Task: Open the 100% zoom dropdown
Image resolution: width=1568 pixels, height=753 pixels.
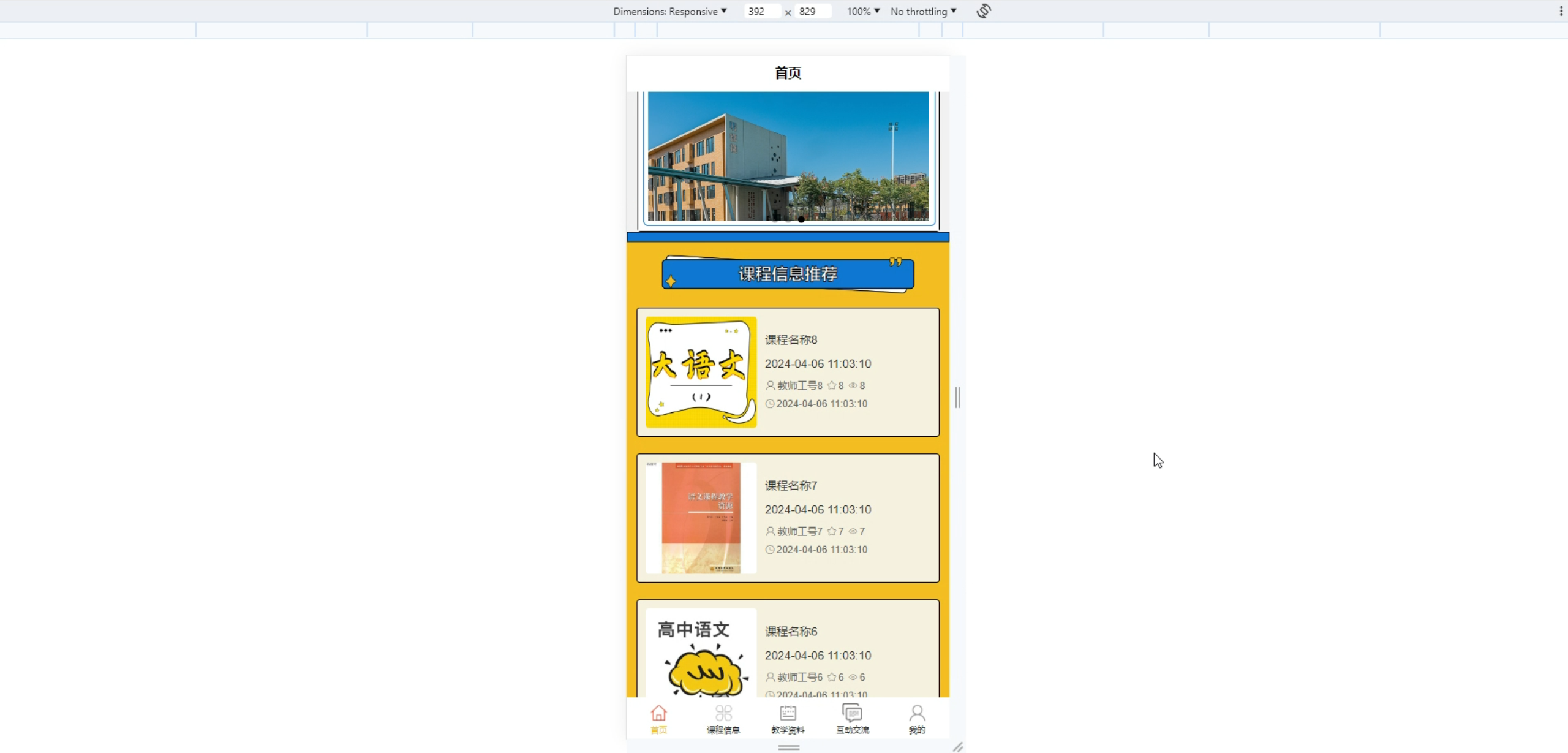Action: pyautogui.click(x=863, y=11)
